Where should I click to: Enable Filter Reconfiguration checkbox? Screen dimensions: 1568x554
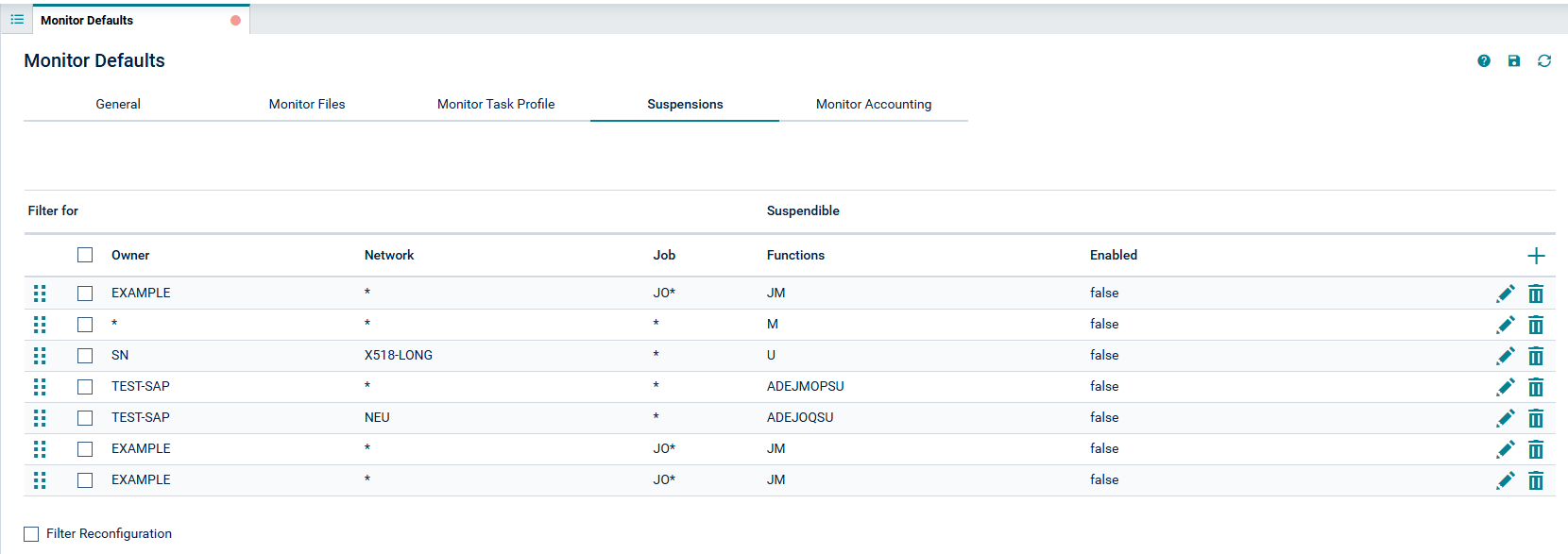[31, 534]
